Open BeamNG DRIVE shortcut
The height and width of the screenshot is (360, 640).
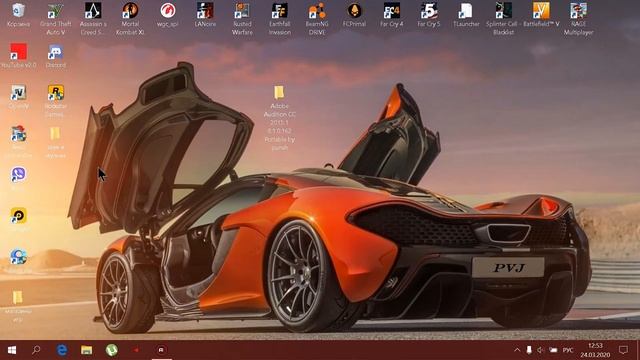pyautogui.click(x=317, y=11)
